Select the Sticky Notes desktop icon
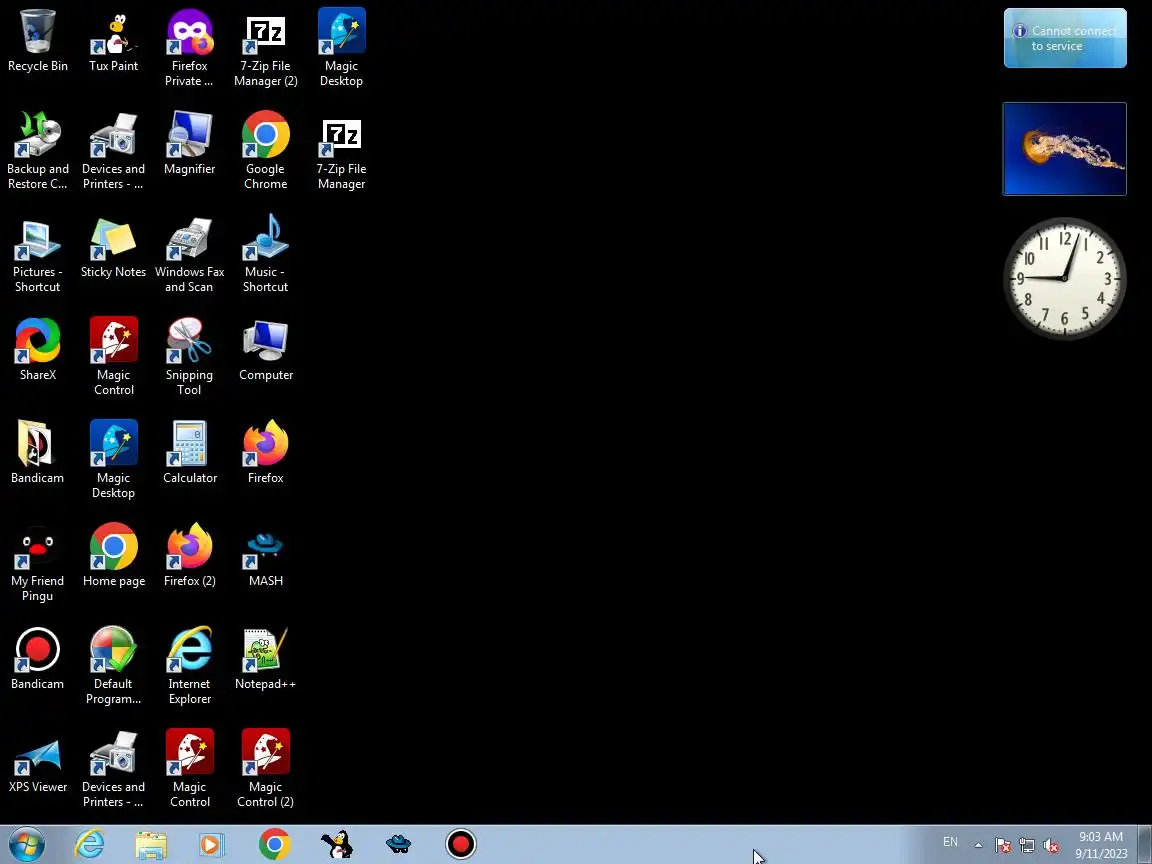This screenshot has width=1152, height=864. (113, 247)
